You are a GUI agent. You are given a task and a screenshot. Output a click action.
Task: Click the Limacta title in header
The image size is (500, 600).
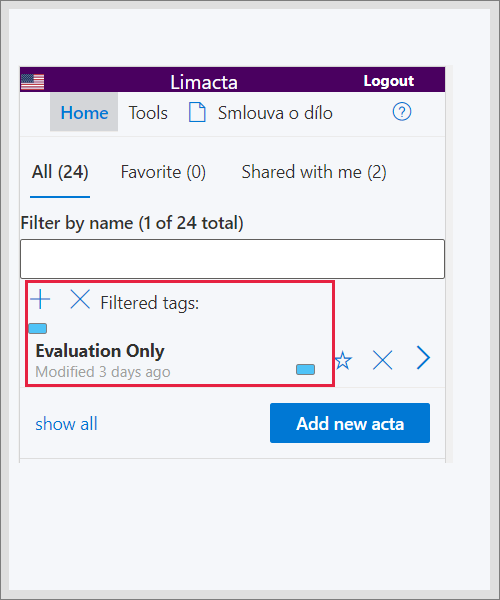point(204,82)
